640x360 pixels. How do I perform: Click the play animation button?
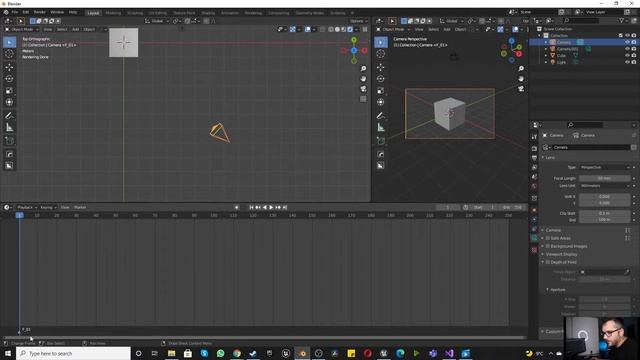point(271,207)
